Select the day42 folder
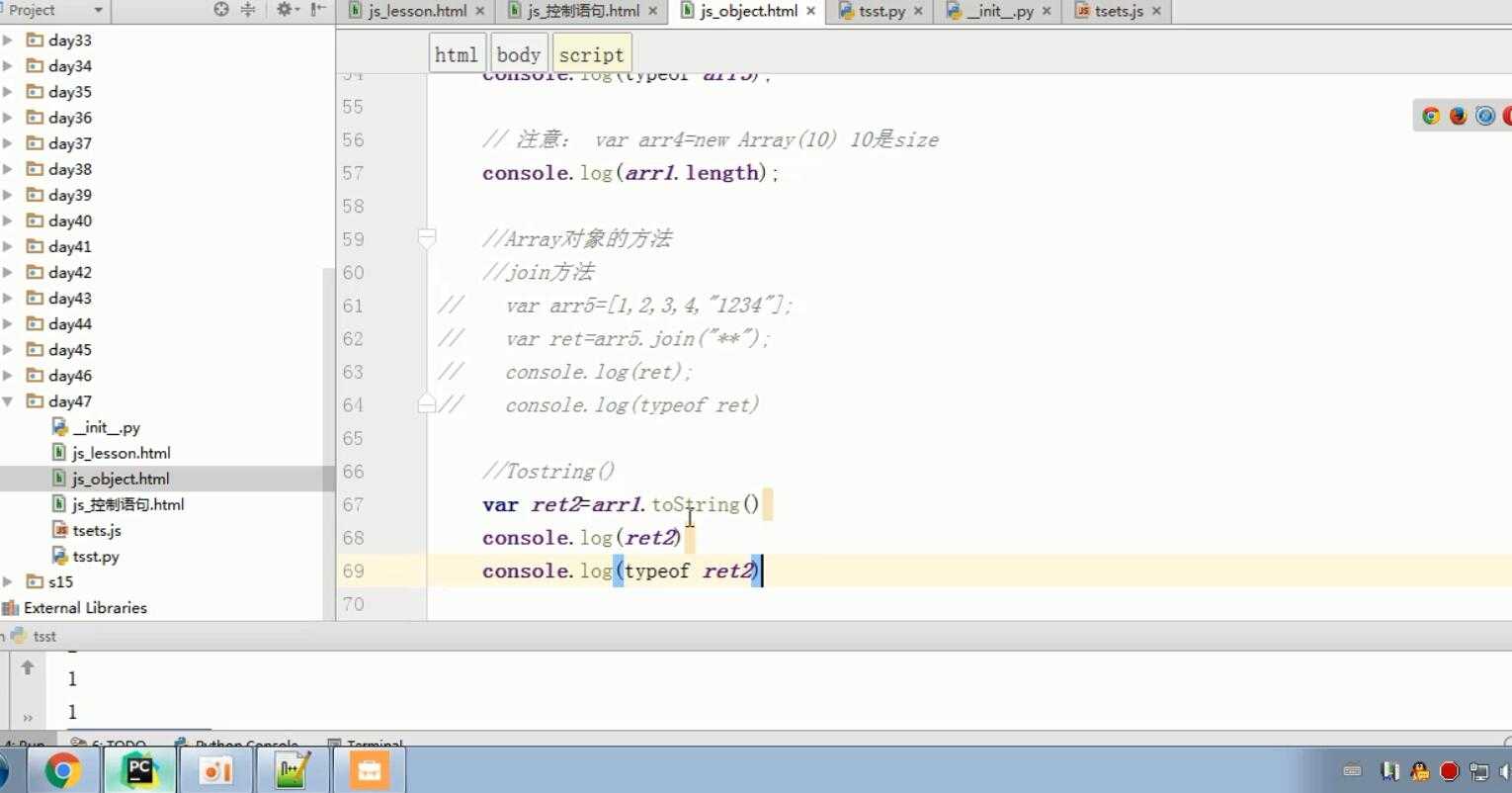1512x793 pixels. point(69,272)
